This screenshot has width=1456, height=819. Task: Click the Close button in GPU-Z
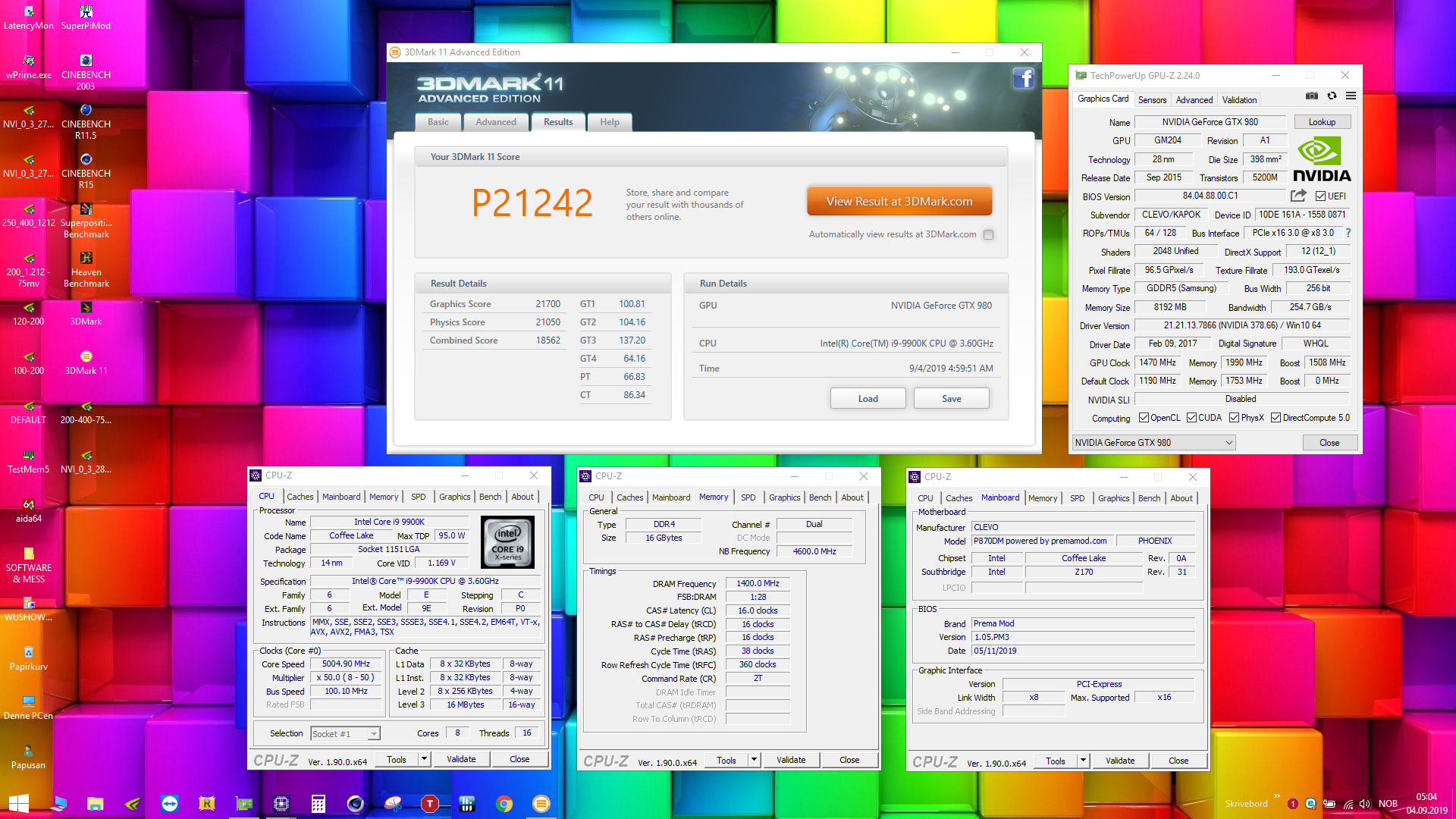coord(1329,443)
